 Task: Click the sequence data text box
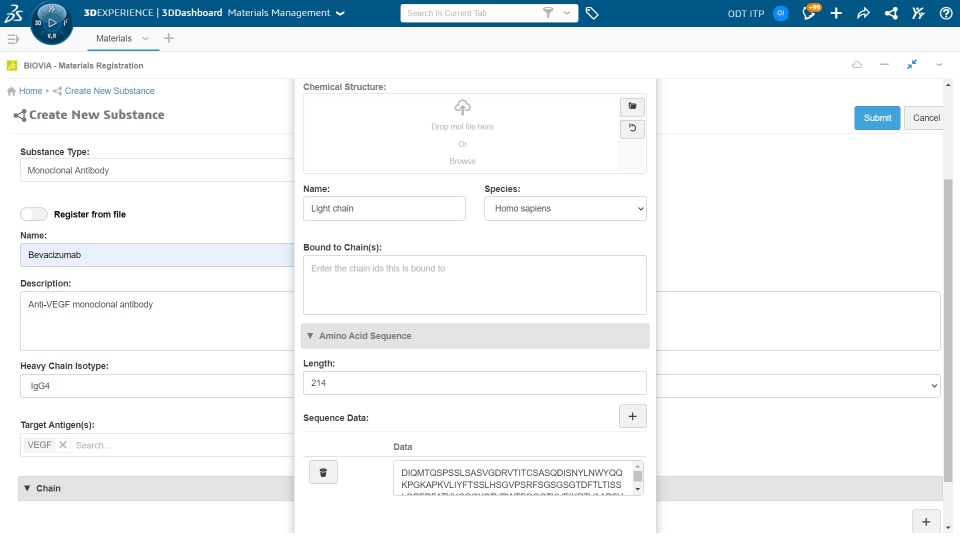click(512, 478)
